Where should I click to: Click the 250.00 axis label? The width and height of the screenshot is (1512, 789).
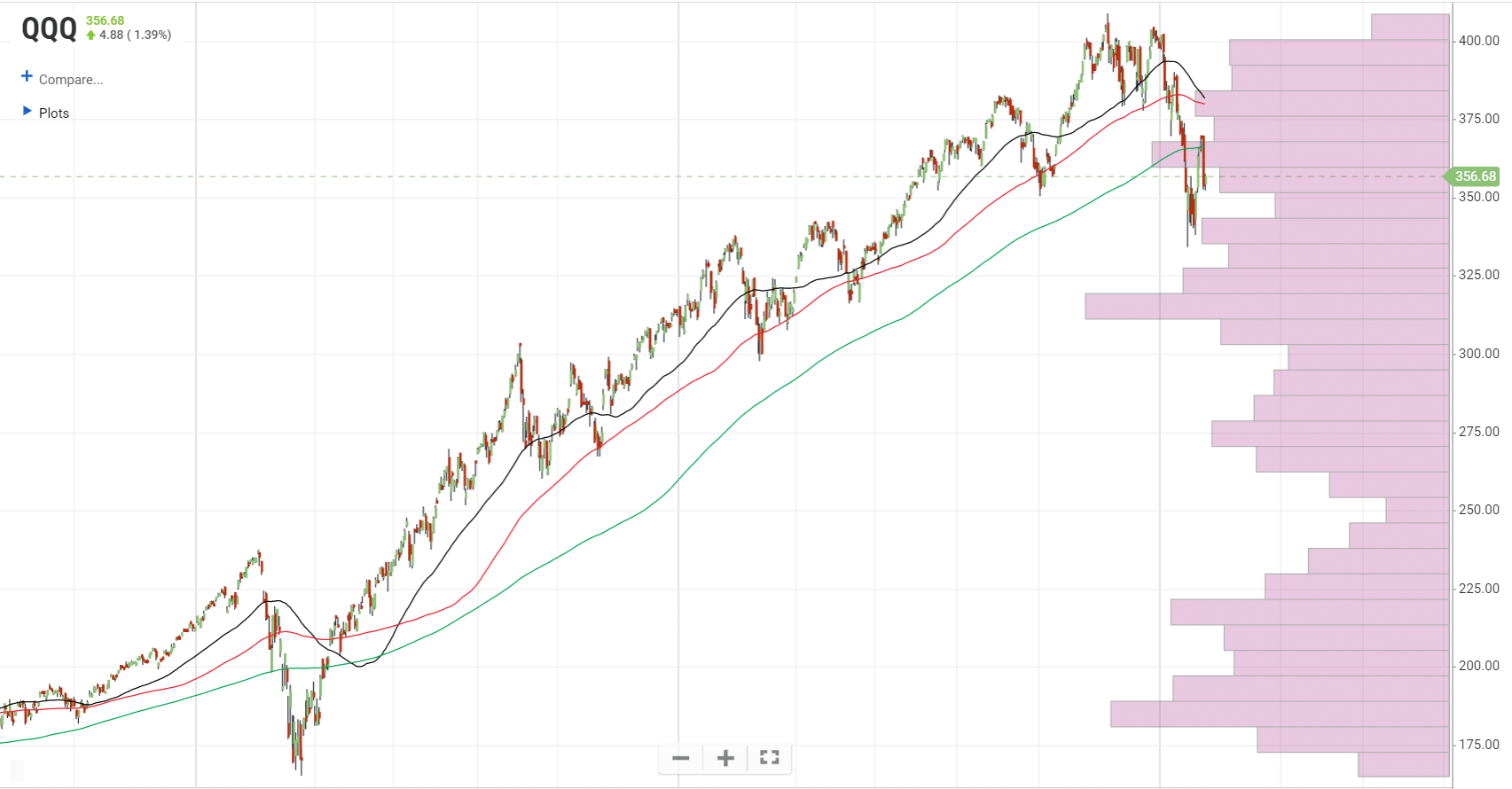[1479, 510]
